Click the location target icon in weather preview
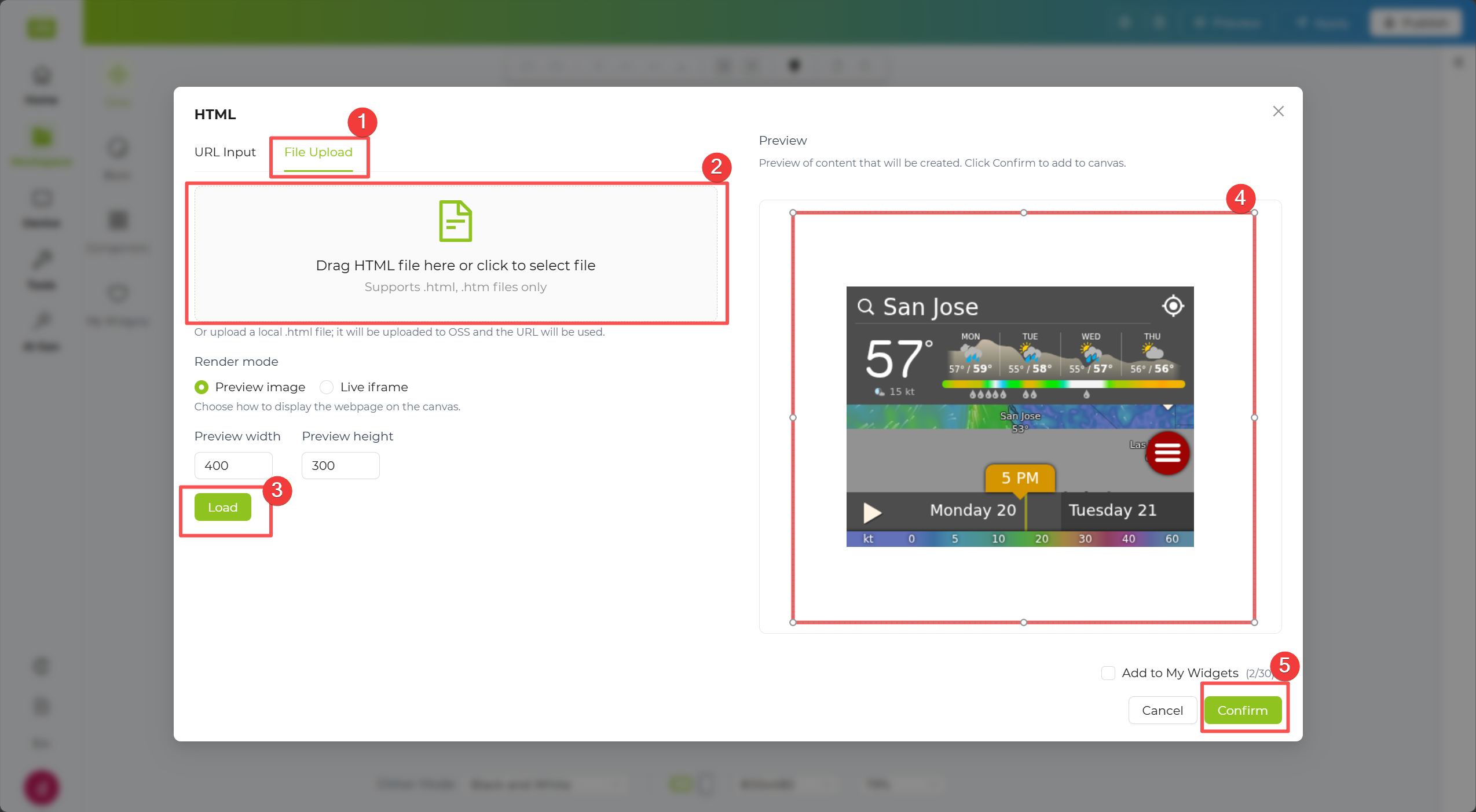 pyautogui.click(x=1173, y=306)
